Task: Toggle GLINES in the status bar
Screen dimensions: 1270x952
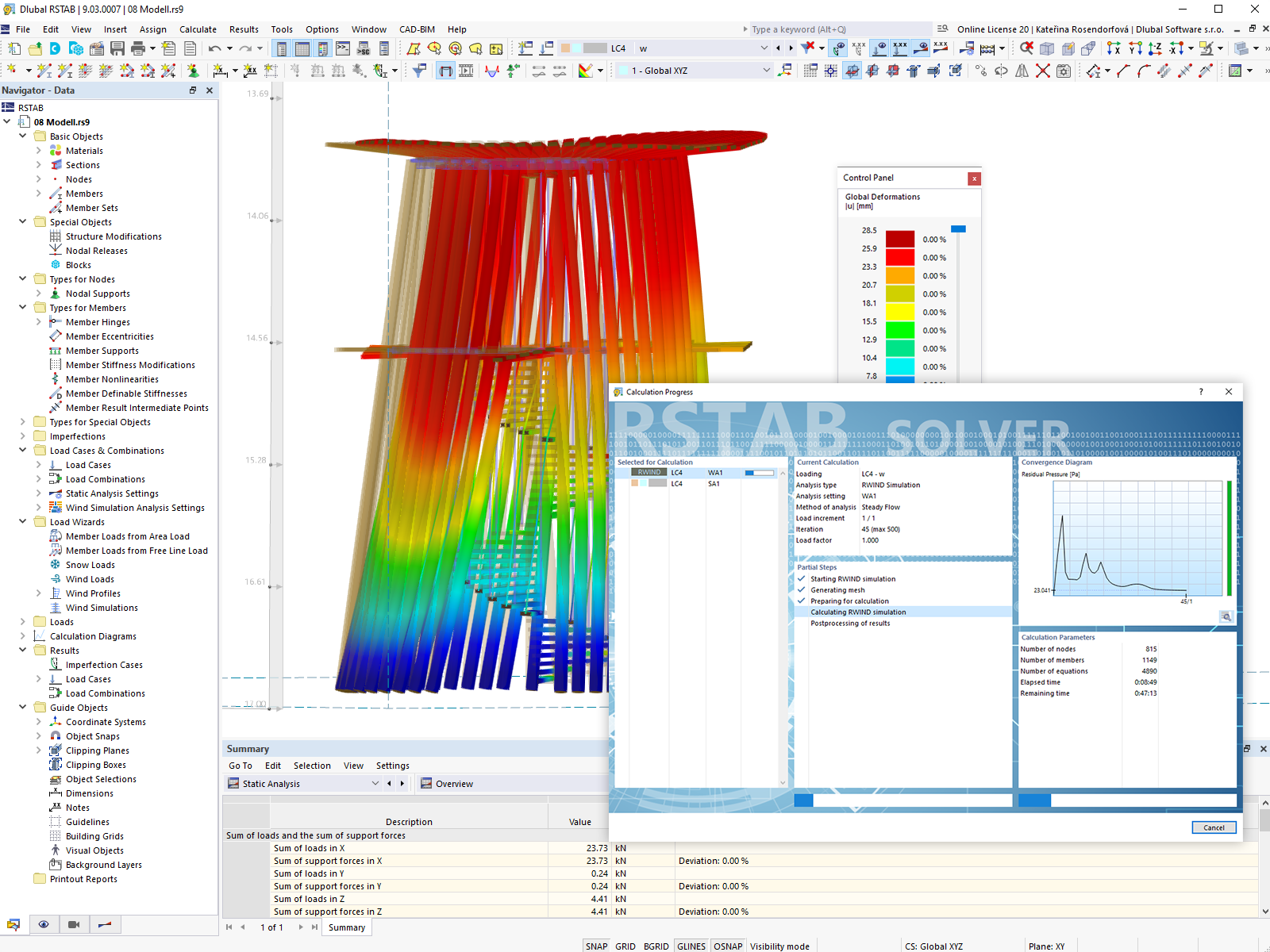Action: click(691, 946)
